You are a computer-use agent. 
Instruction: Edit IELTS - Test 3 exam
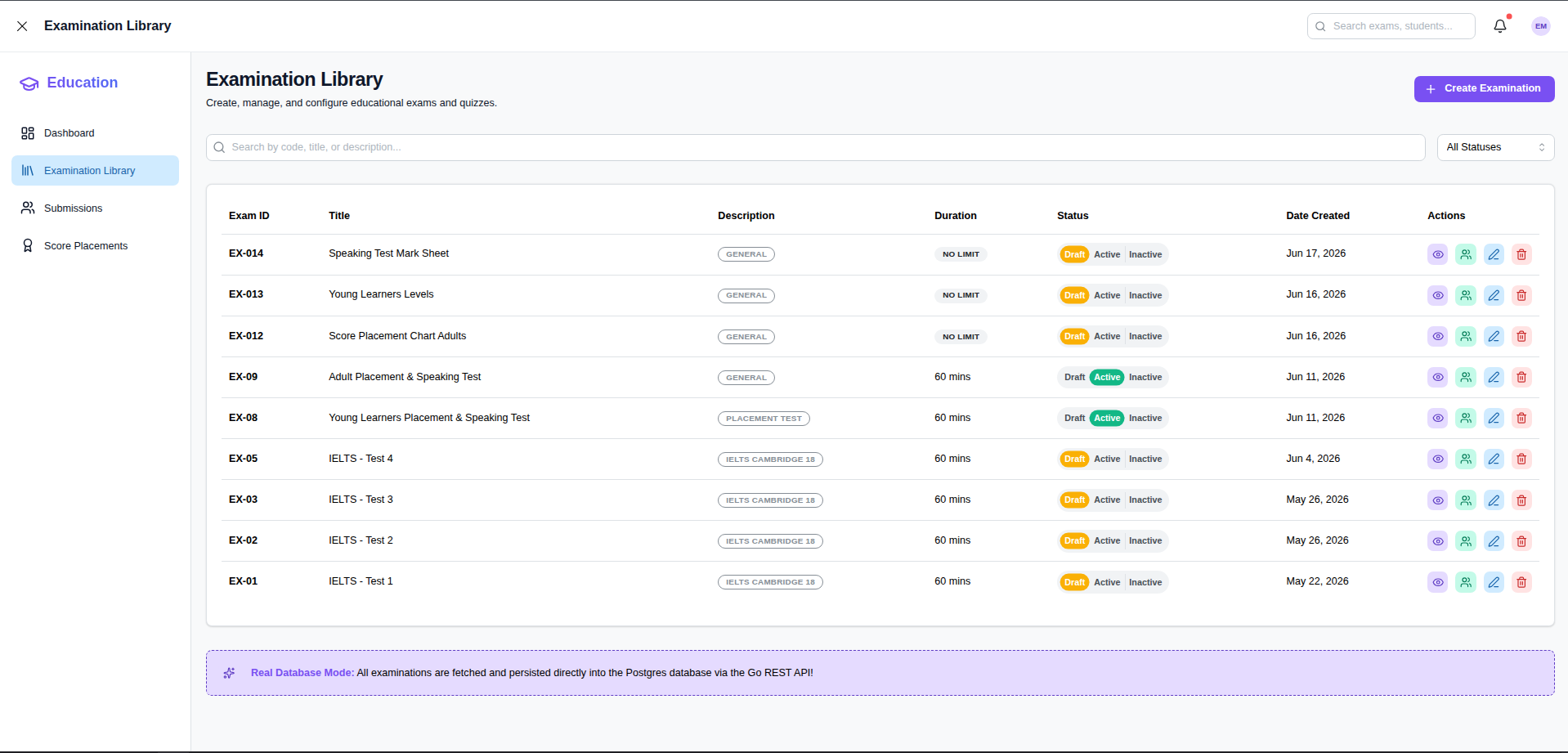click(x=1494, y=500)
